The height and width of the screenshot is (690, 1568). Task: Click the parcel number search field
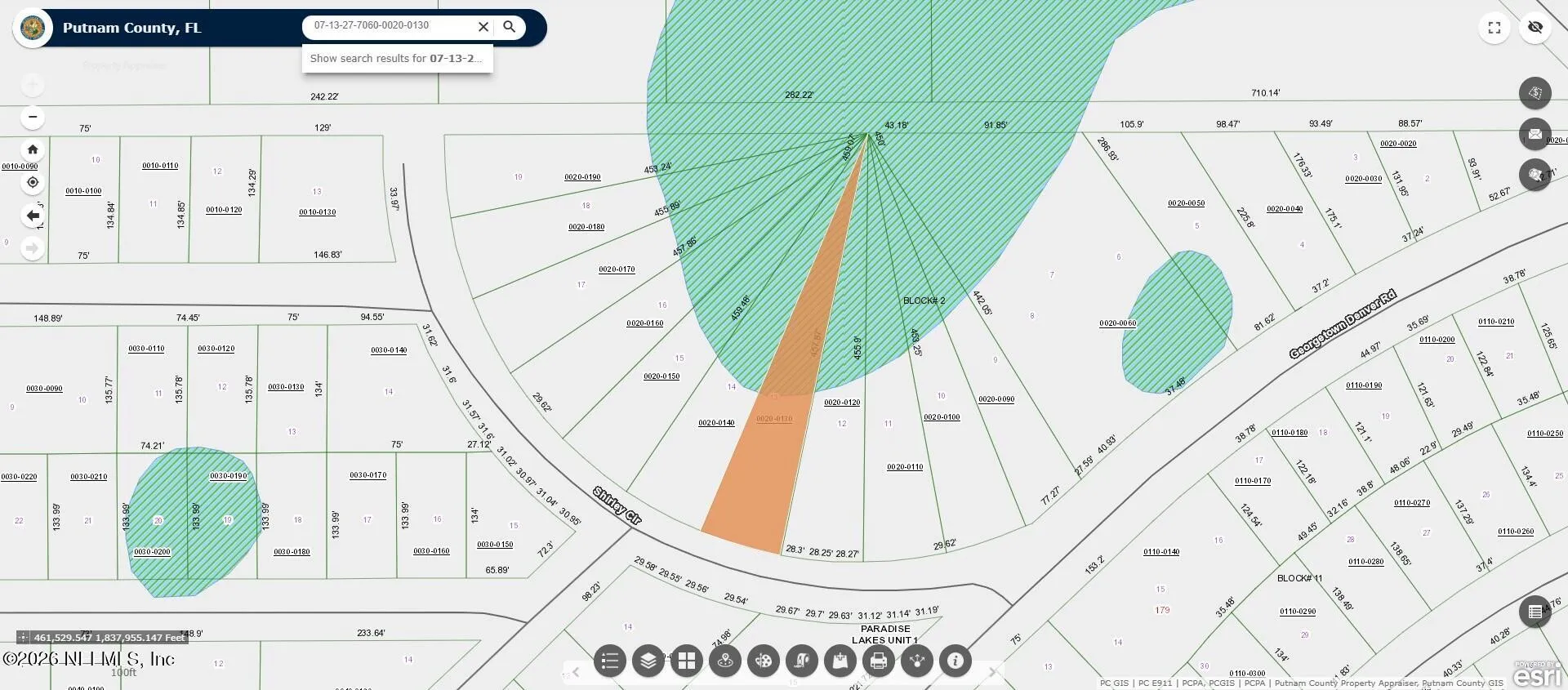tap(390, 26)
